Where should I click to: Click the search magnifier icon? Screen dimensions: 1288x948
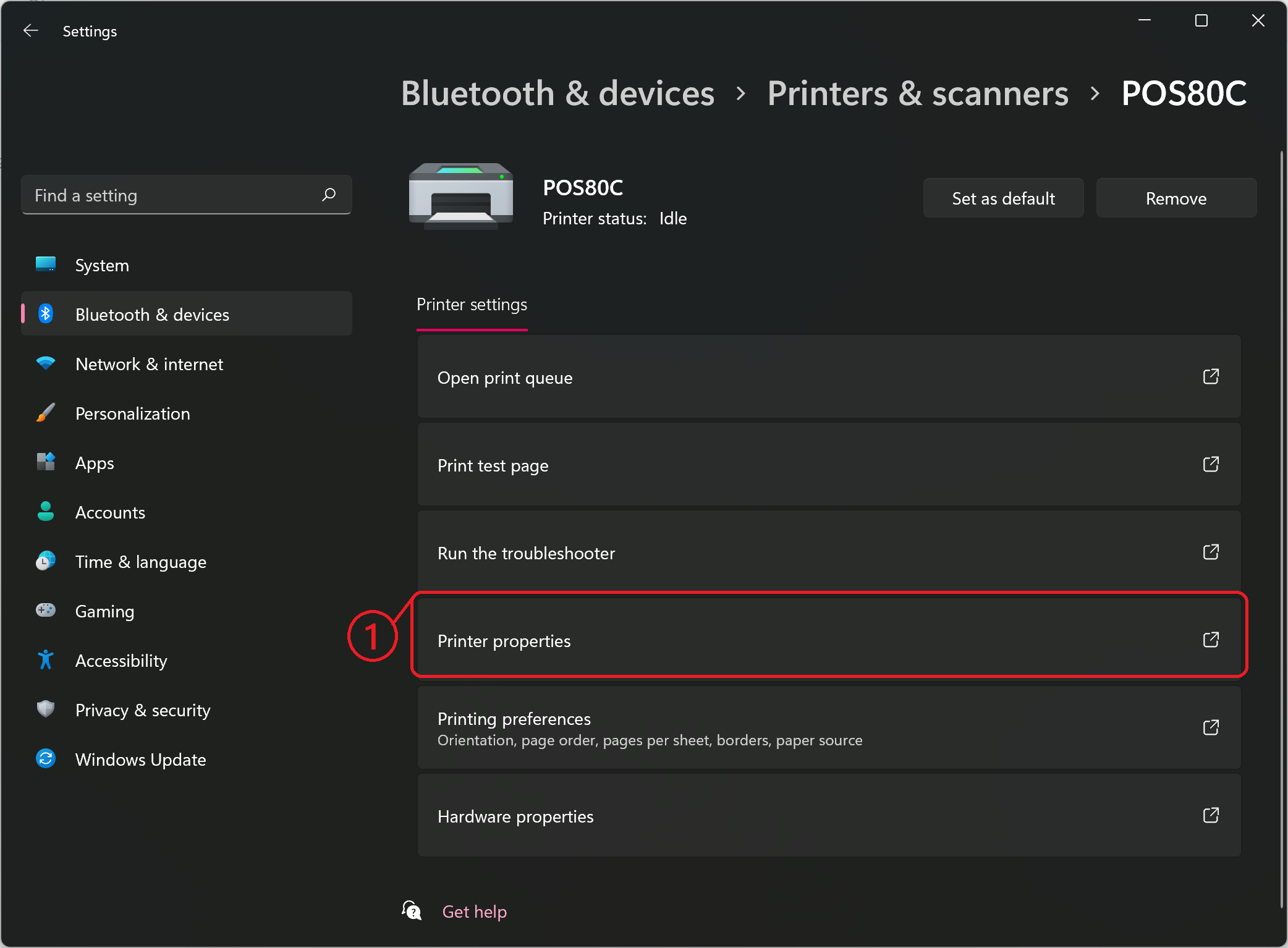(329, 195)
